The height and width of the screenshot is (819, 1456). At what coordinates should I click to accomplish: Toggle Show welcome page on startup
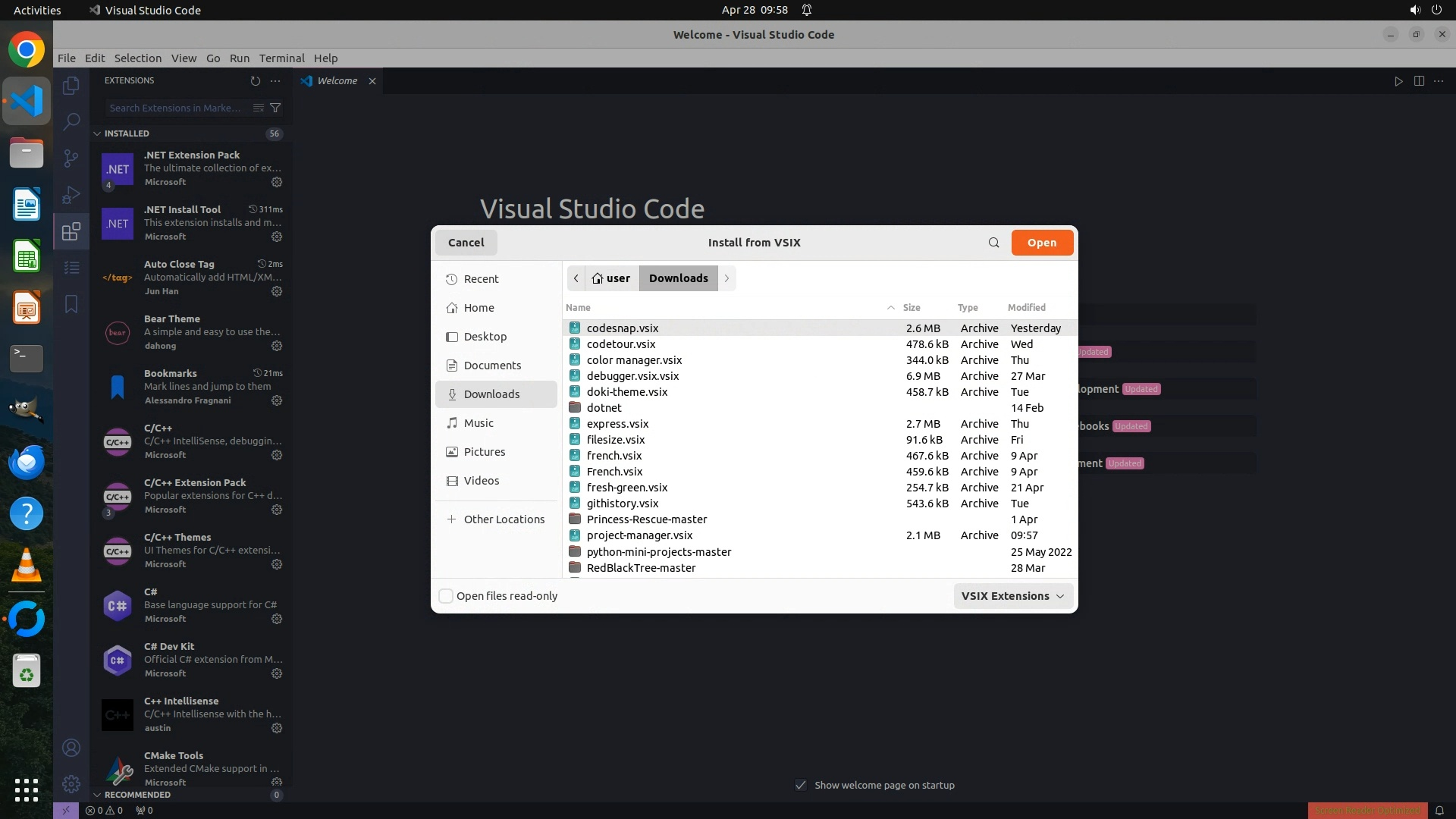tap(801, 785)
